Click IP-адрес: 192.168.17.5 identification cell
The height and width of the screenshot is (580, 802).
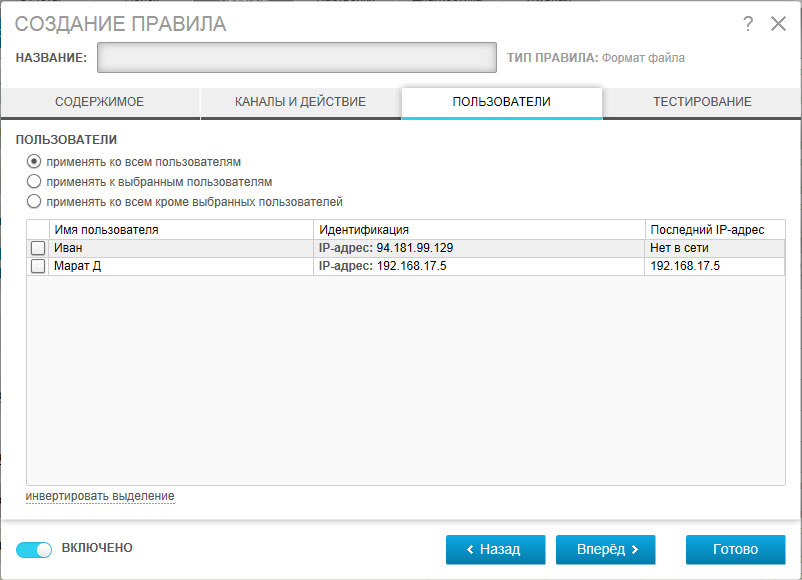pyautogui.click(x=479, y=266)
